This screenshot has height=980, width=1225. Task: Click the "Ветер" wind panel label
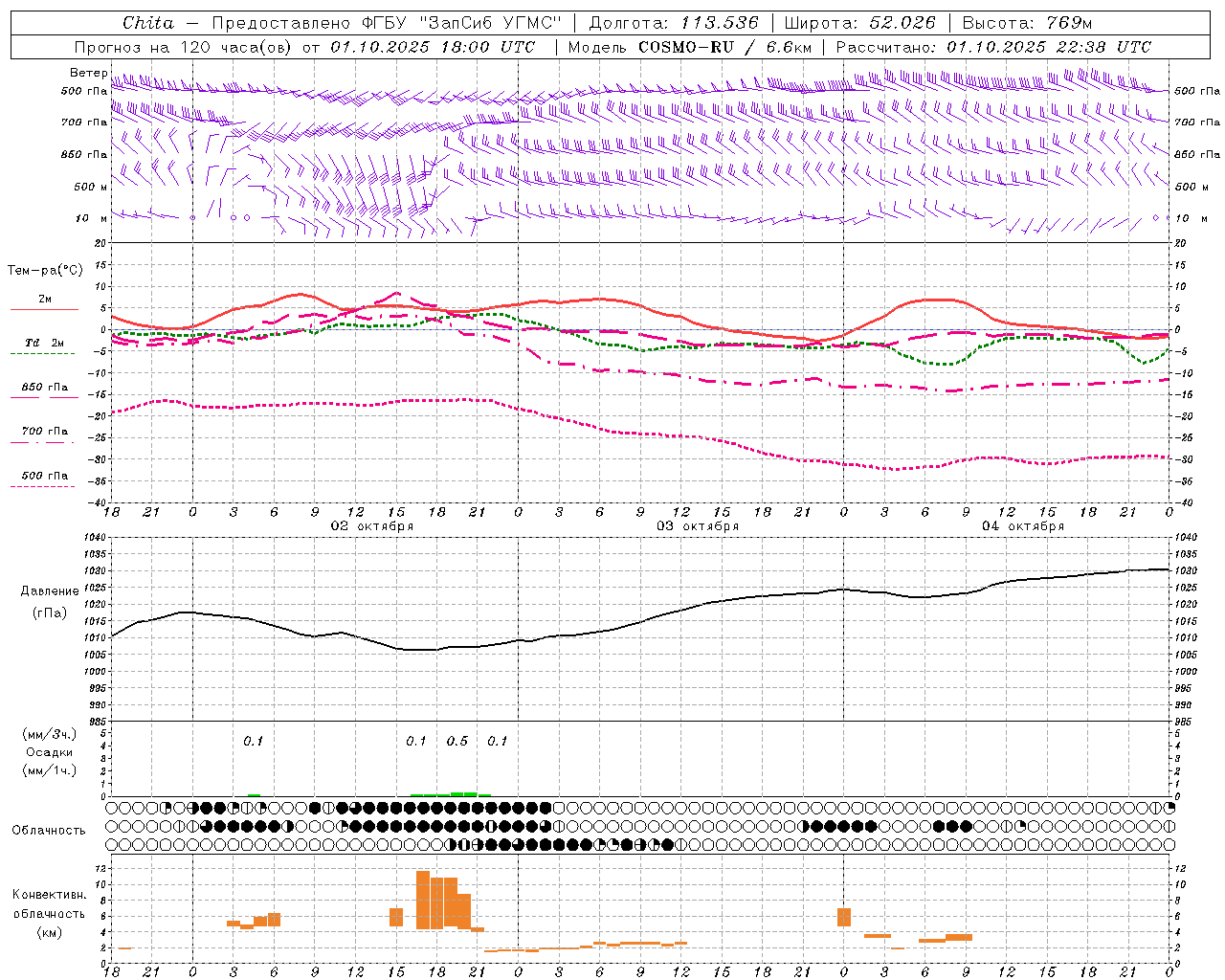(x=88, y=73)
